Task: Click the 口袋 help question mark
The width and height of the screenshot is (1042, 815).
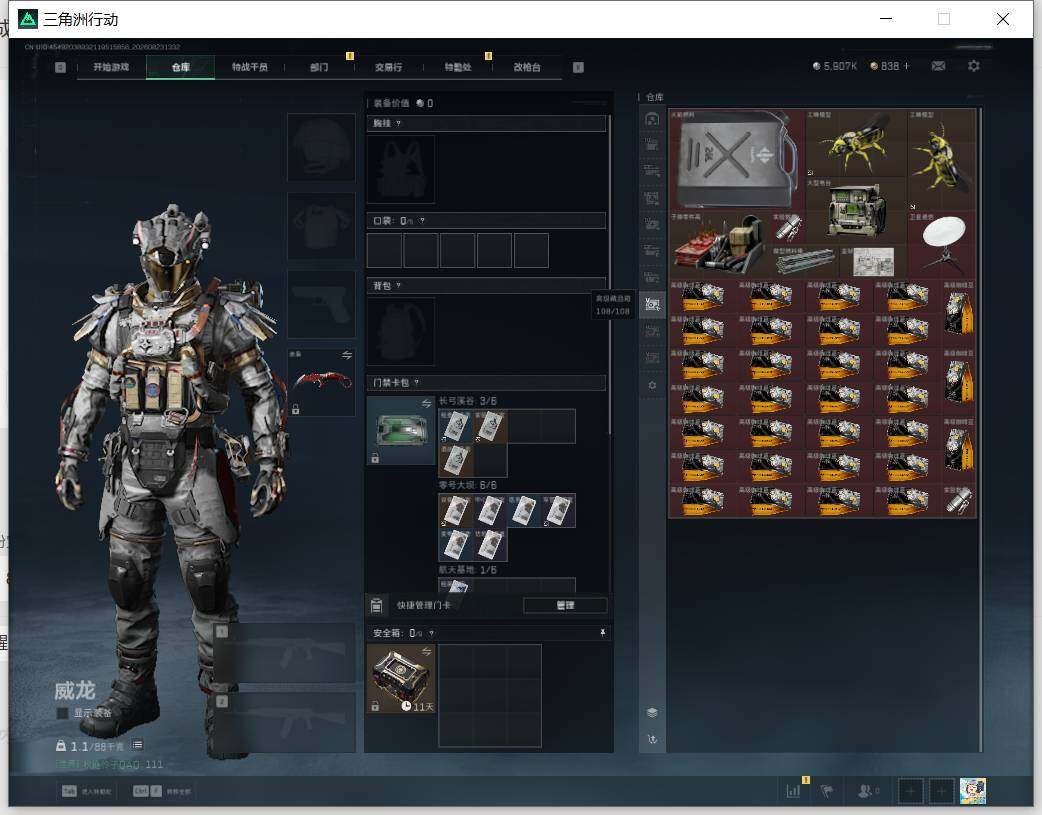Action: [422, 221]
